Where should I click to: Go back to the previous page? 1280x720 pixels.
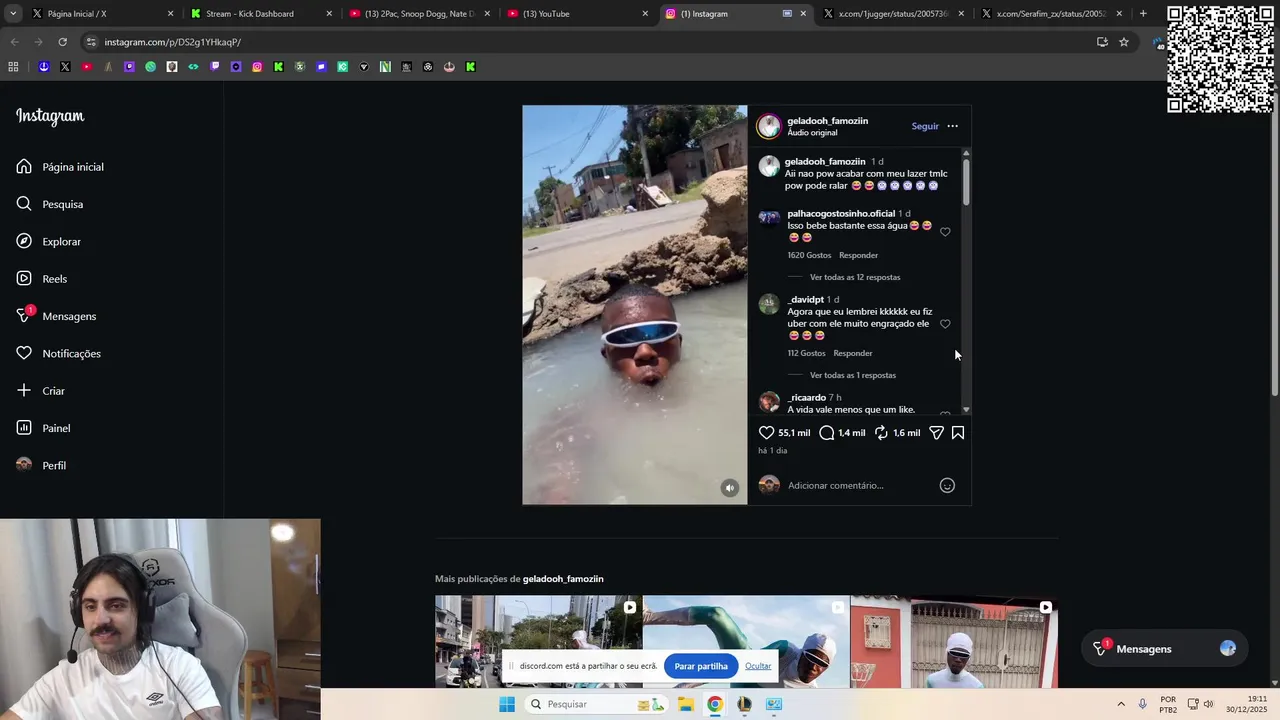point(14,42)
